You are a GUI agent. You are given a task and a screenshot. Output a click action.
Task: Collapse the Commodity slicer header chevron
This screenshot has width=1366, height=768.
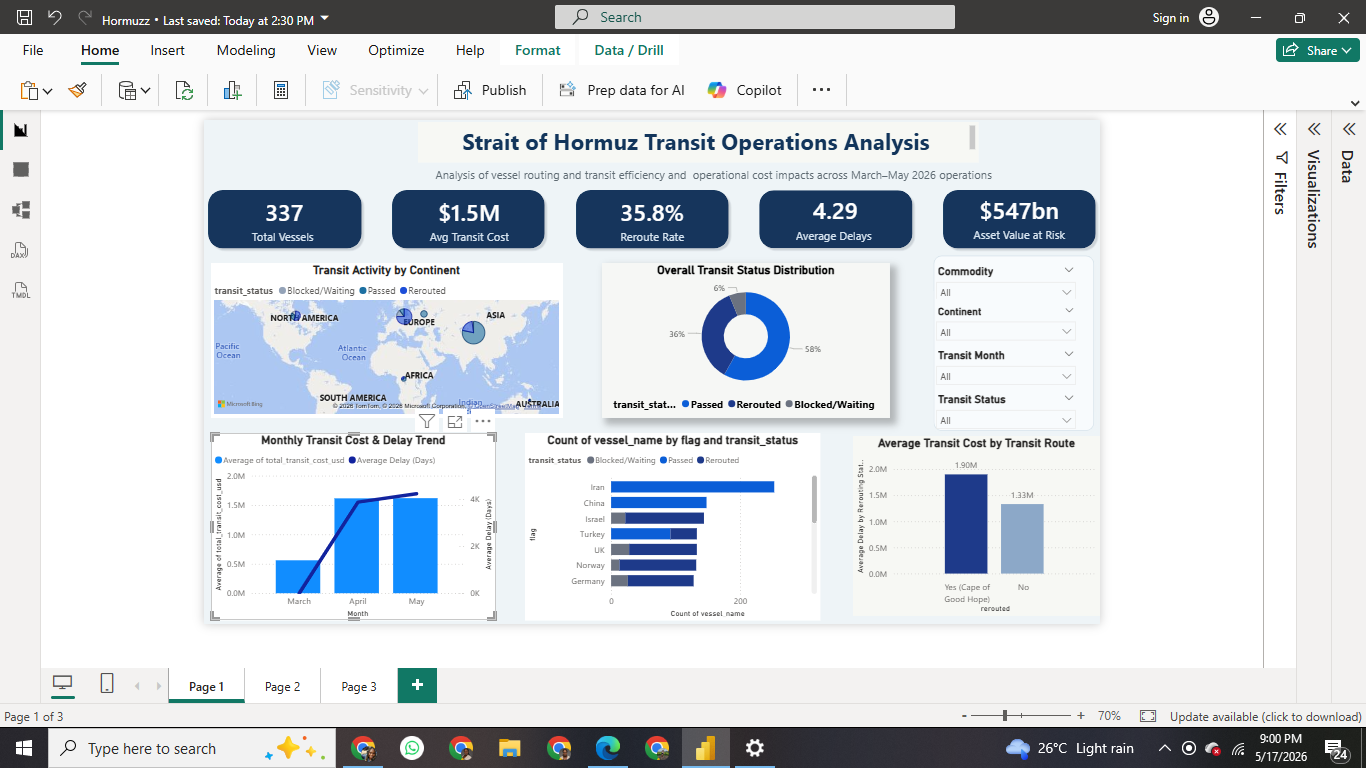coord(1068,270)
